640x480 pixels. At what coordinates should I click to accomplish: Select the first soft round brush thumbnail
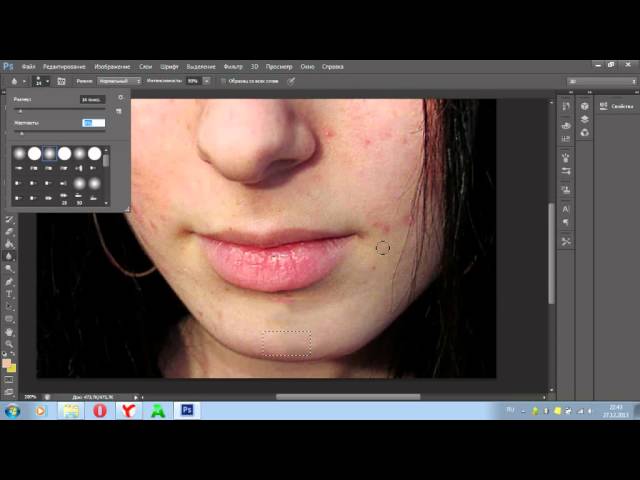point(19,154)
